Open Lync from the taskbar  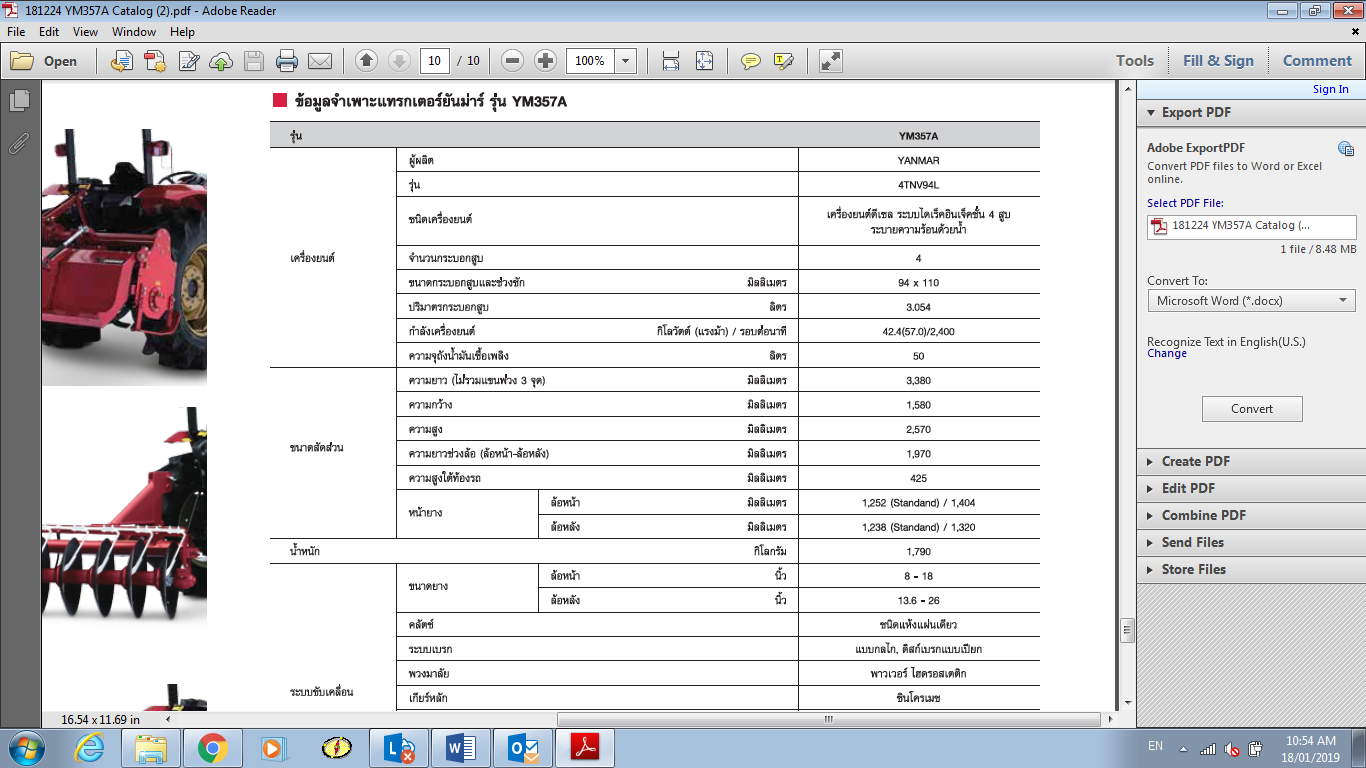(x=398, y=748)
